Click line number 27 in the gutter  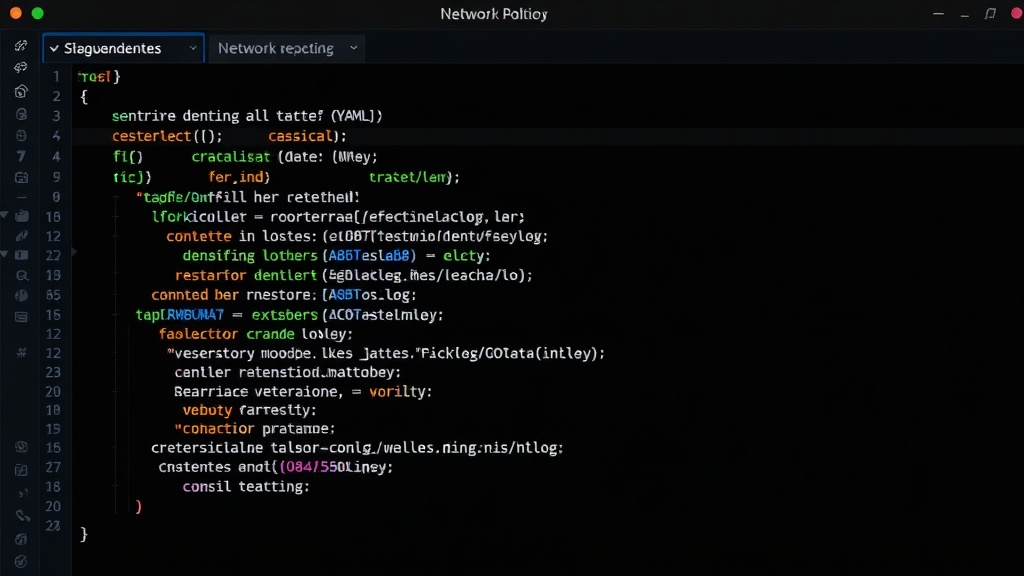[x=54, y=468]
